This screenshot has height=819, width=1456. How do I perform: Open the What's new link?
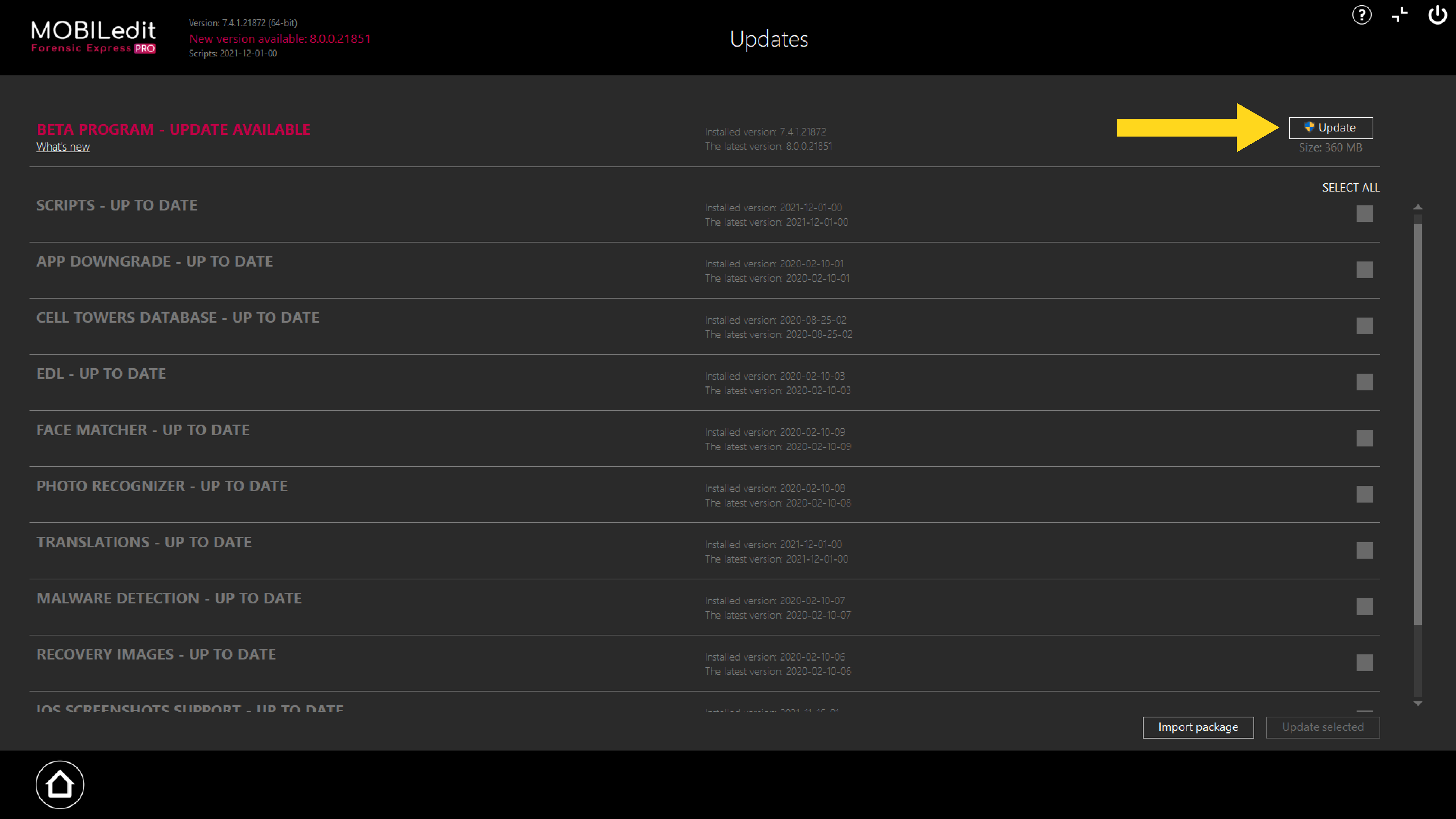tap(63, 147)
